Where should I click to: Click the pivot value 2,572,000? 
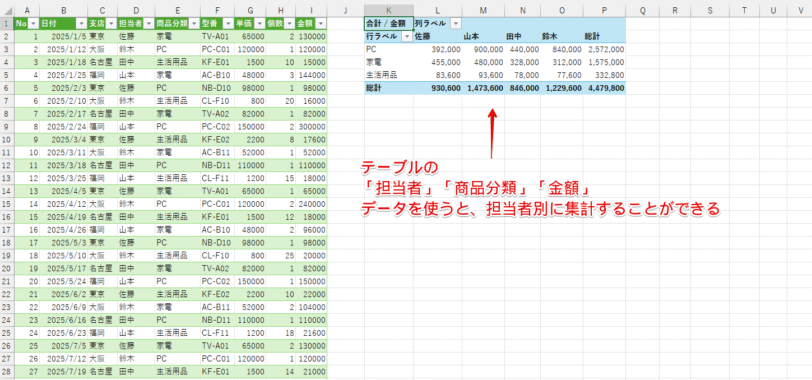tap(604, 49)
